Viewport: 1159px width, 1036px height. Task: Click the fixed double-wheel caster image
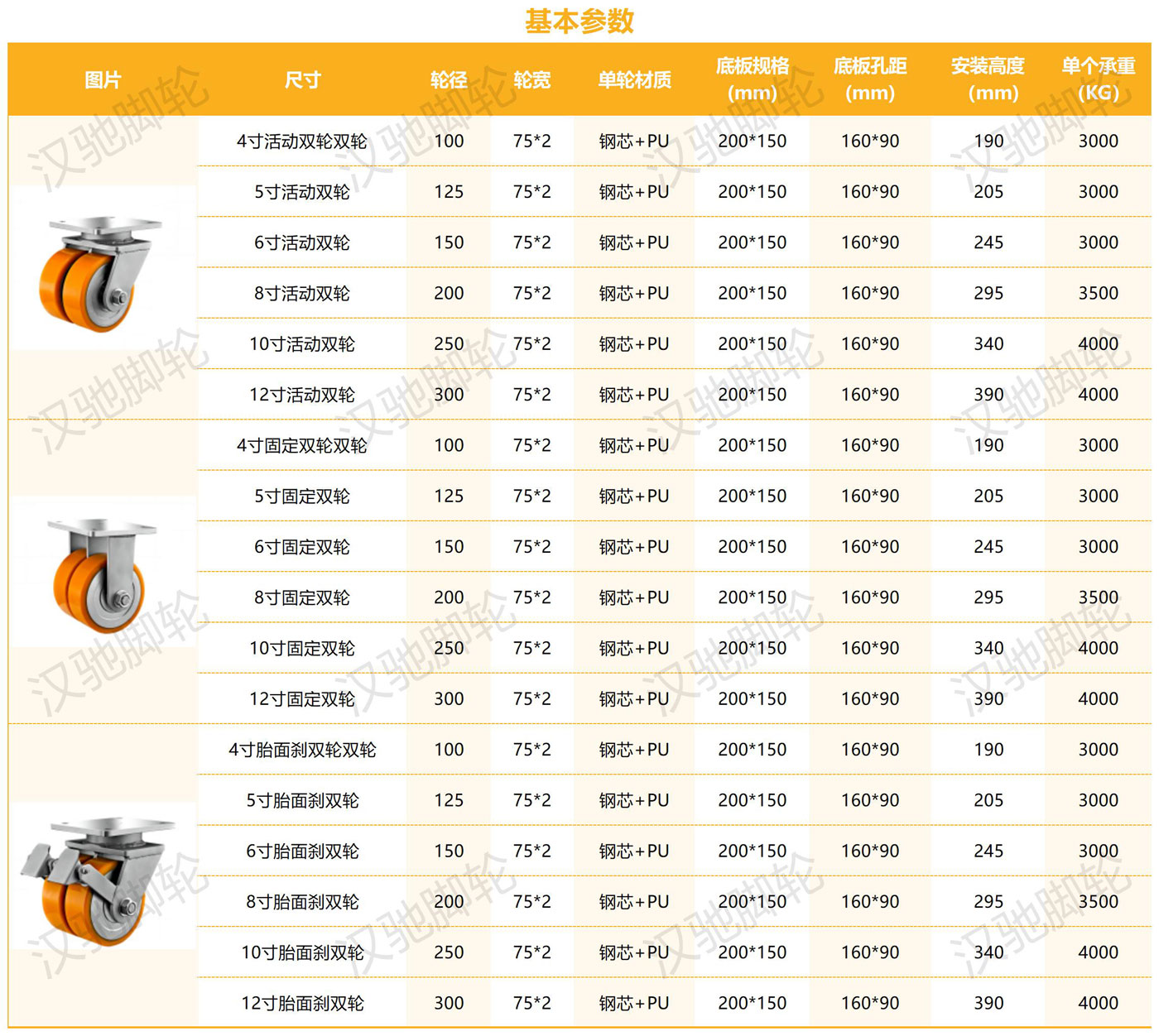(x=101, y=573)
